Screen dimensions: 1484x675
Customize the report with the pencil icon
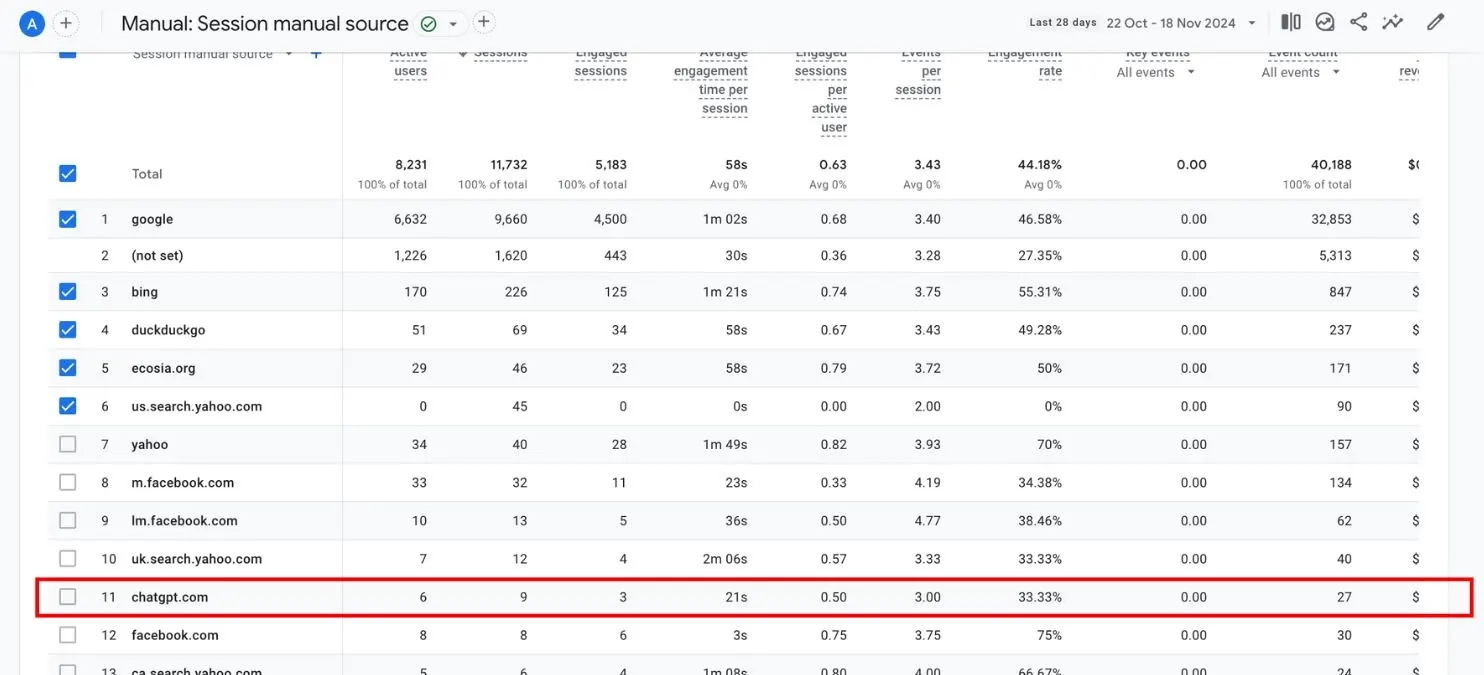point(1436,22)
